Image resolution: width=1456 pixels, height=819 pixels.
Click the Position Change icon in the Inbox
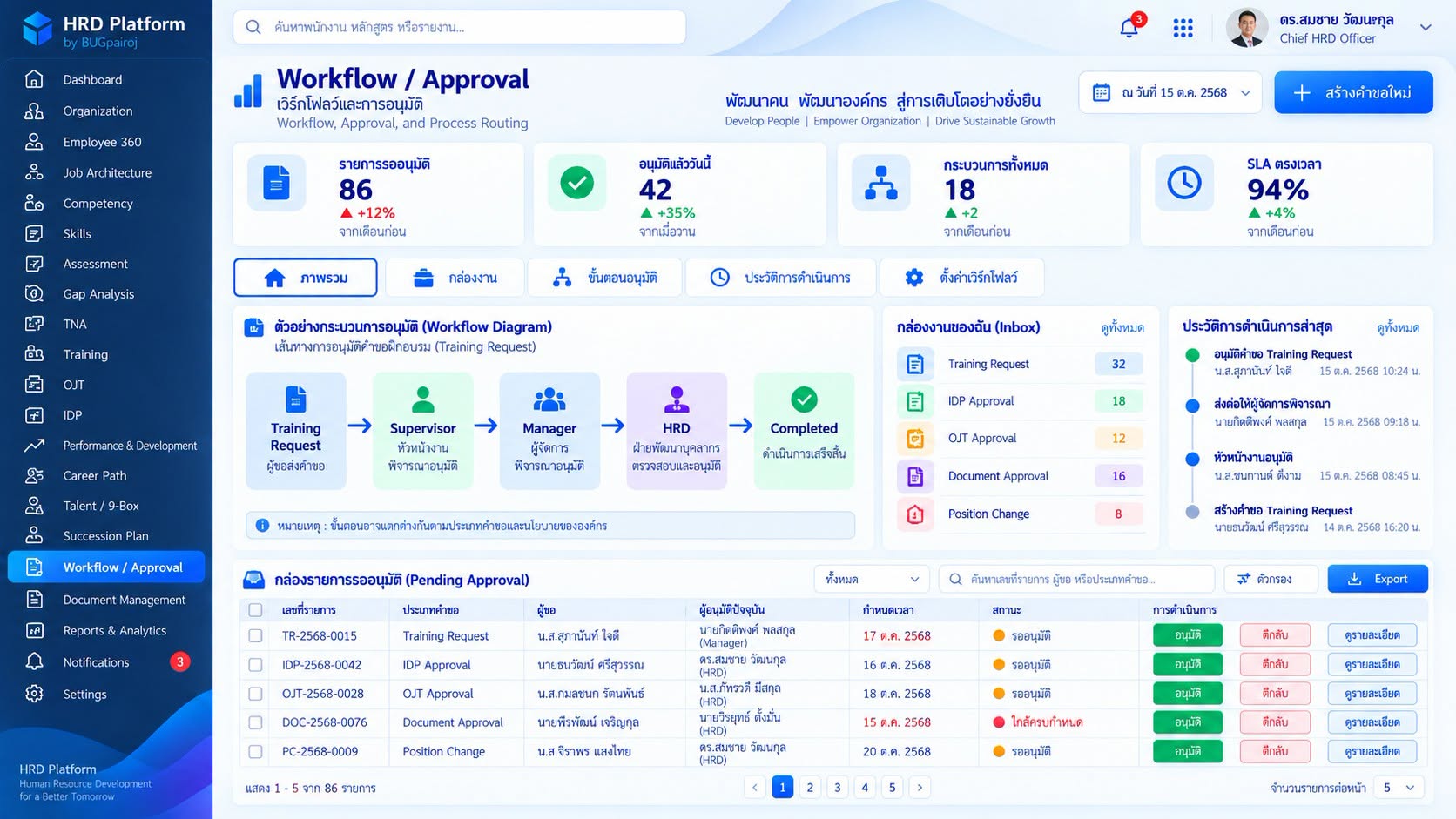915,514
